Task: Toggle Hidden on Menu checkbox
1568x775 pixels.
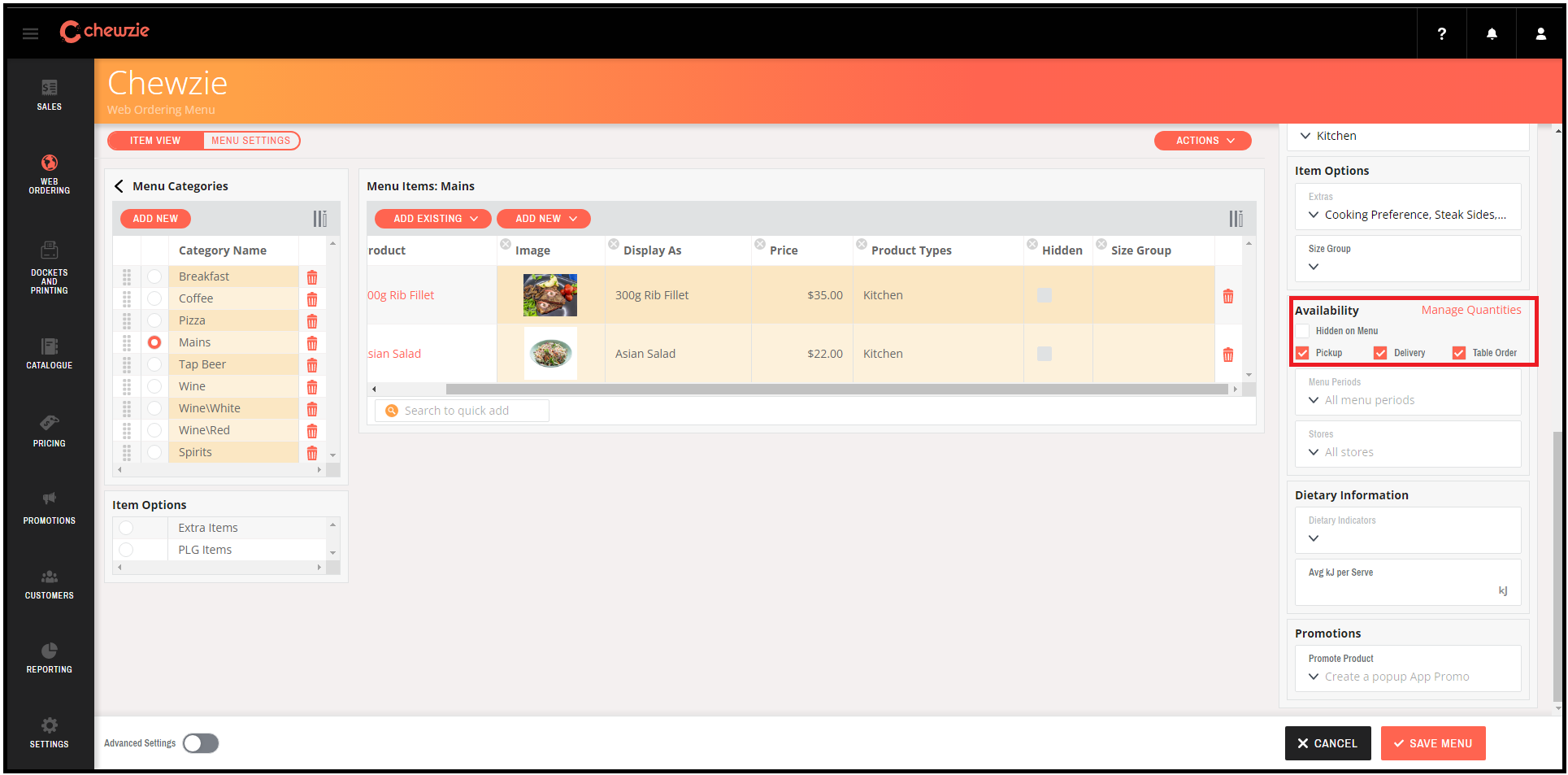Action: click(x=1303, y=331)
